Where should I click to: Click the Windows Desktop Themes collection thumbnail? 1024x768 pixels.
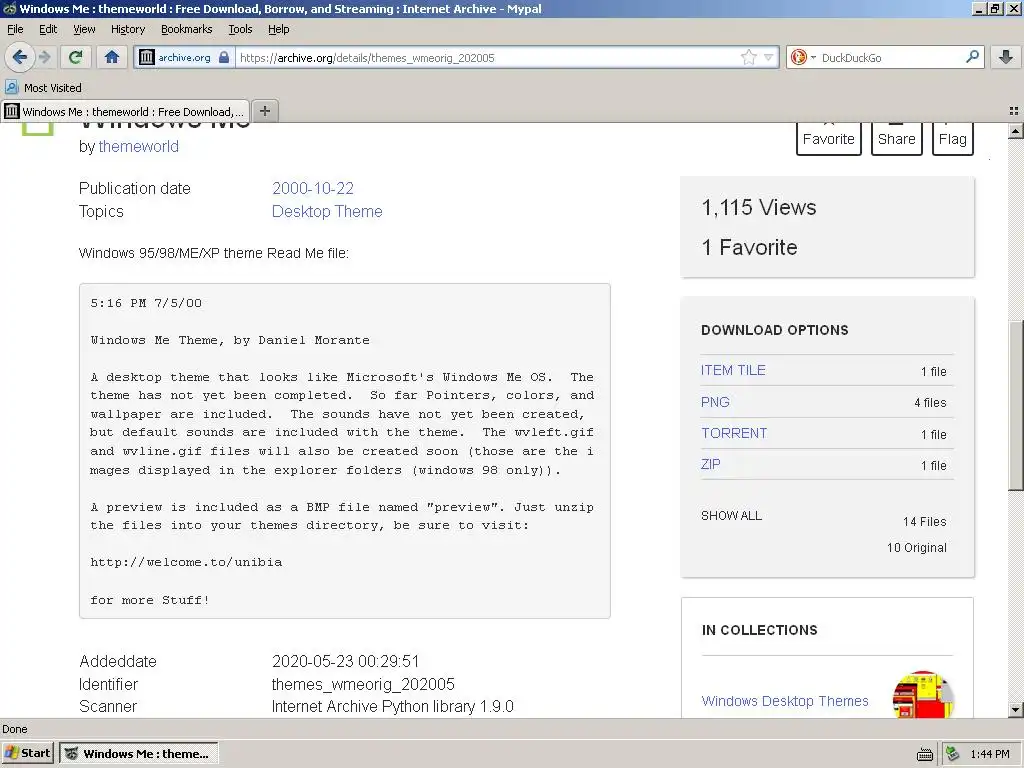[923, 695]
